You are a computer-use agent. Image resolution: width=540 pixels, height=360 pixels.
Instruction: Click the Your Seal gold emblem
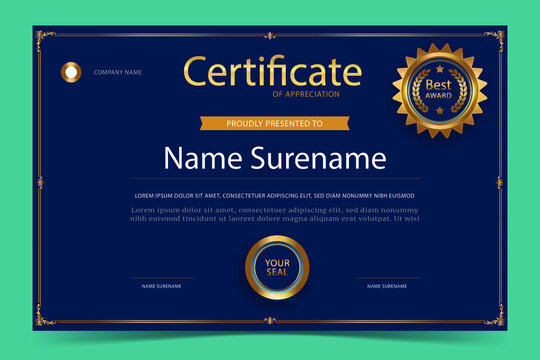pos(277,267)
